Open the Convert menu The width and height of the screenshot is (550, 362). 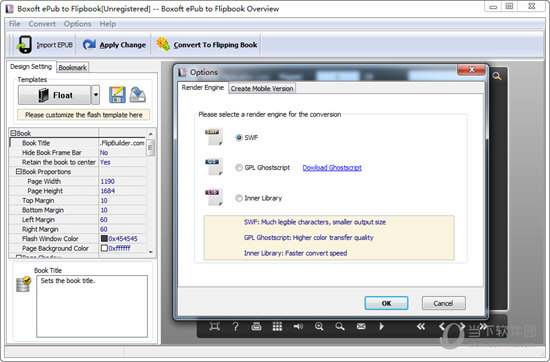pos(42,24)
